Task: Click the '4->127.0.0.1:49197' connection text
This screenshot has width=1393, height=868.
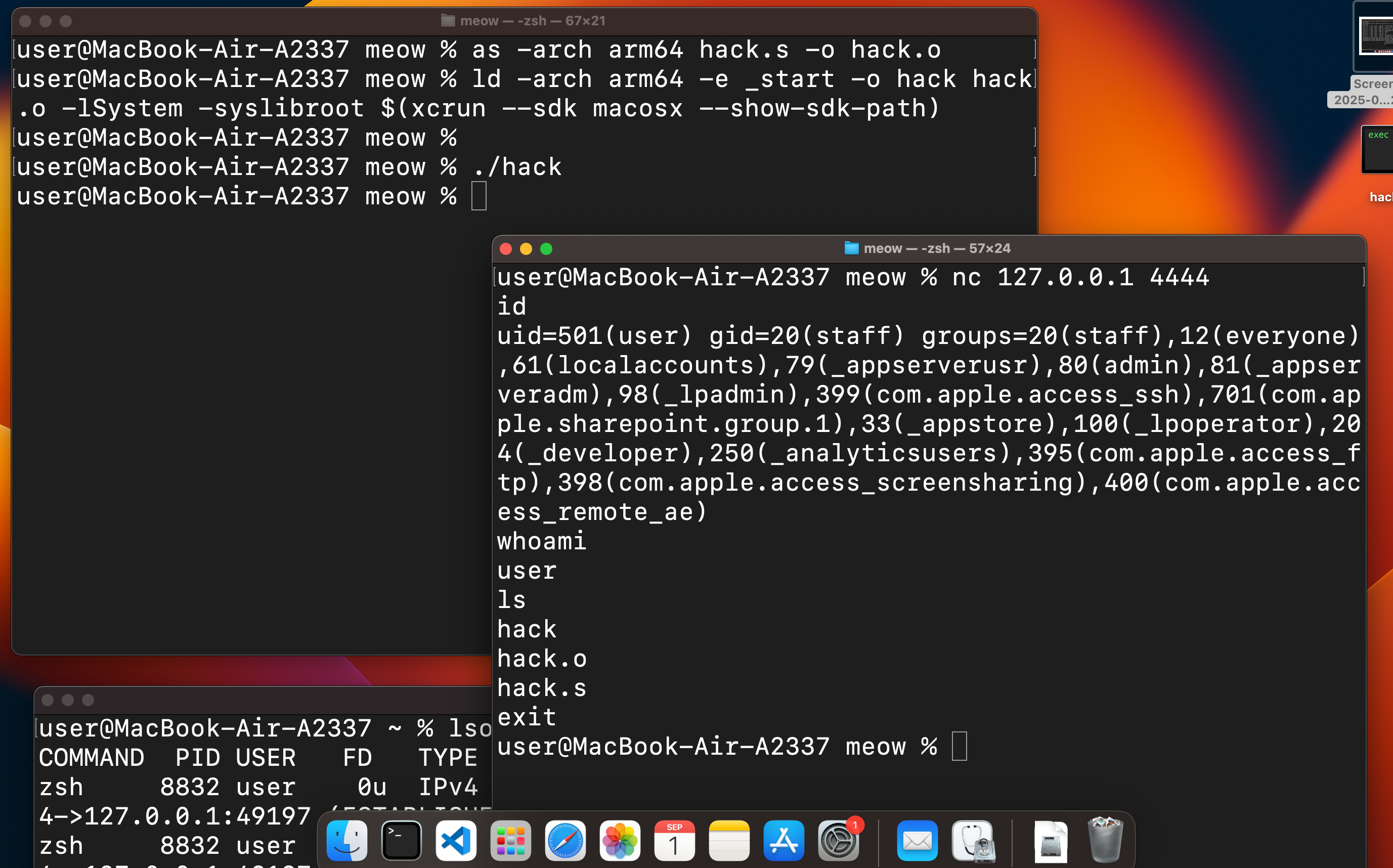Action: 175,816
